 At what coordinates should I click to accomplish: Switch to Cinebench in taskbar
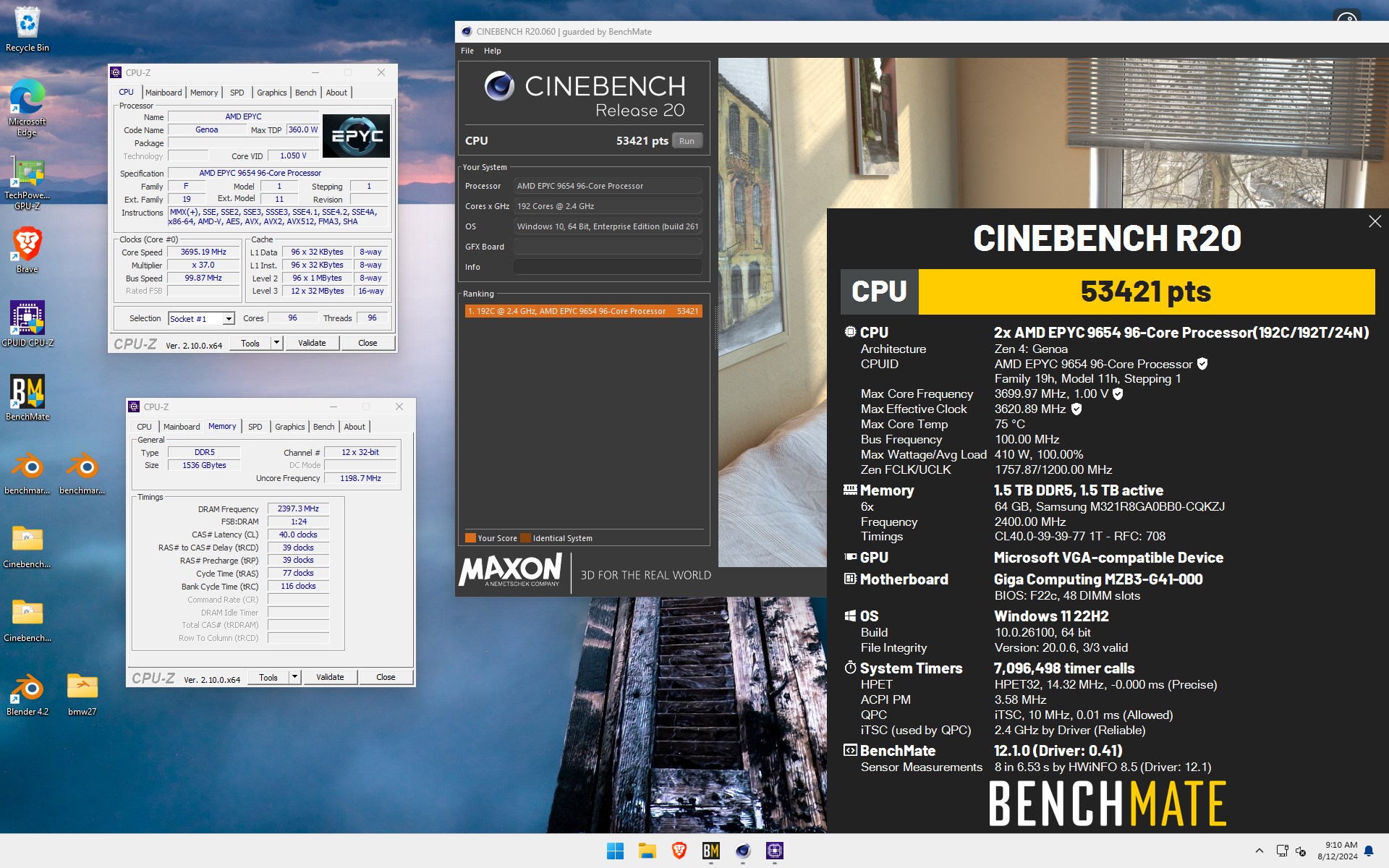pyautogui.click(x=742, y=851)
